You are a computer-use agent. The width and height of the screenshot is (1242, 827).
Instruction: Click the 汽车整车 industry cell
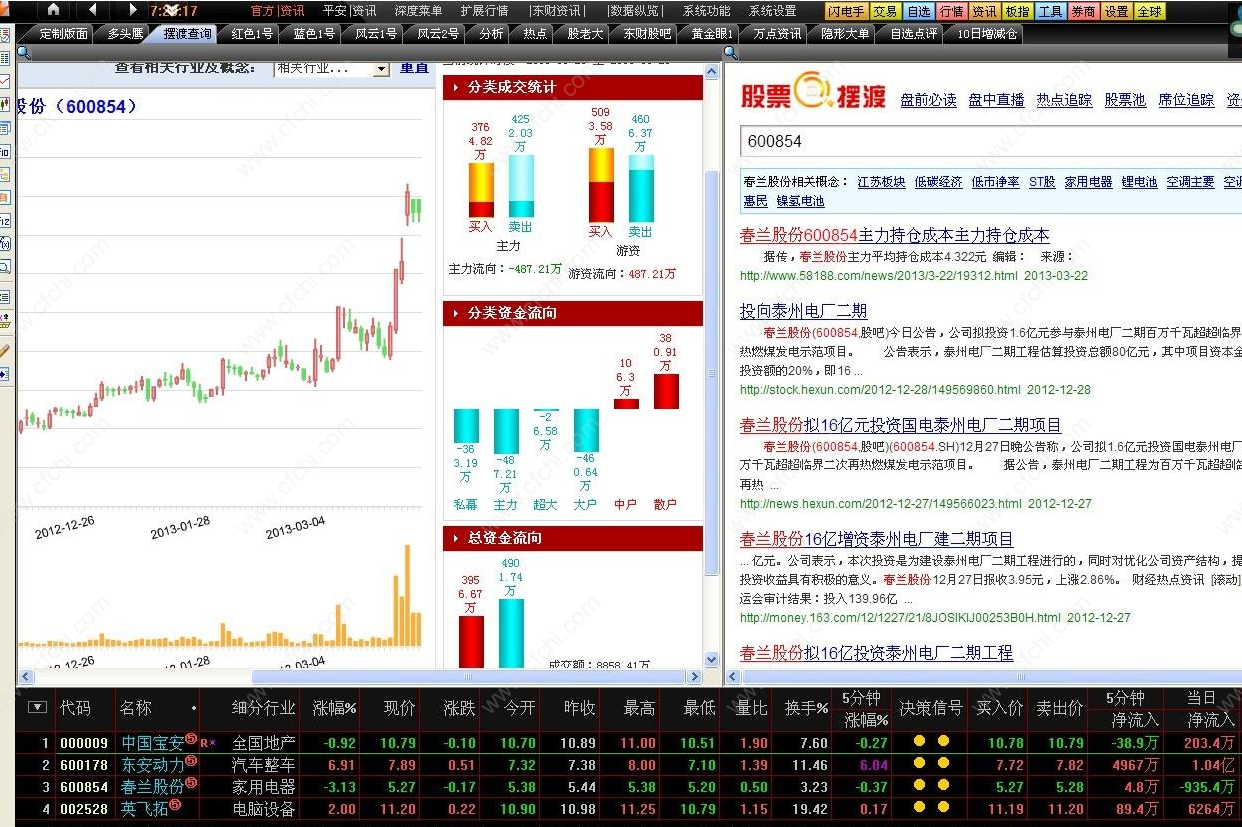[264, 765]
